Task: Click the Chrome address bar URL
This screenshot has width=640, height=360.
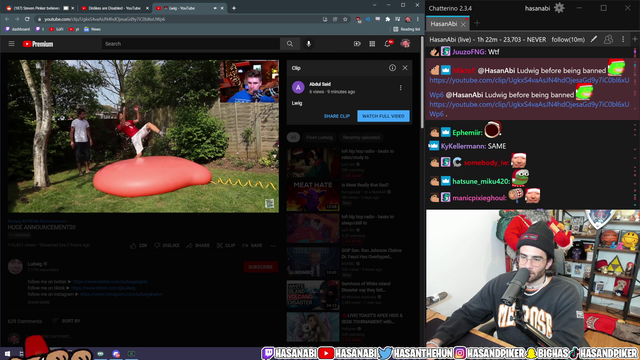Action: click(105, 19)
